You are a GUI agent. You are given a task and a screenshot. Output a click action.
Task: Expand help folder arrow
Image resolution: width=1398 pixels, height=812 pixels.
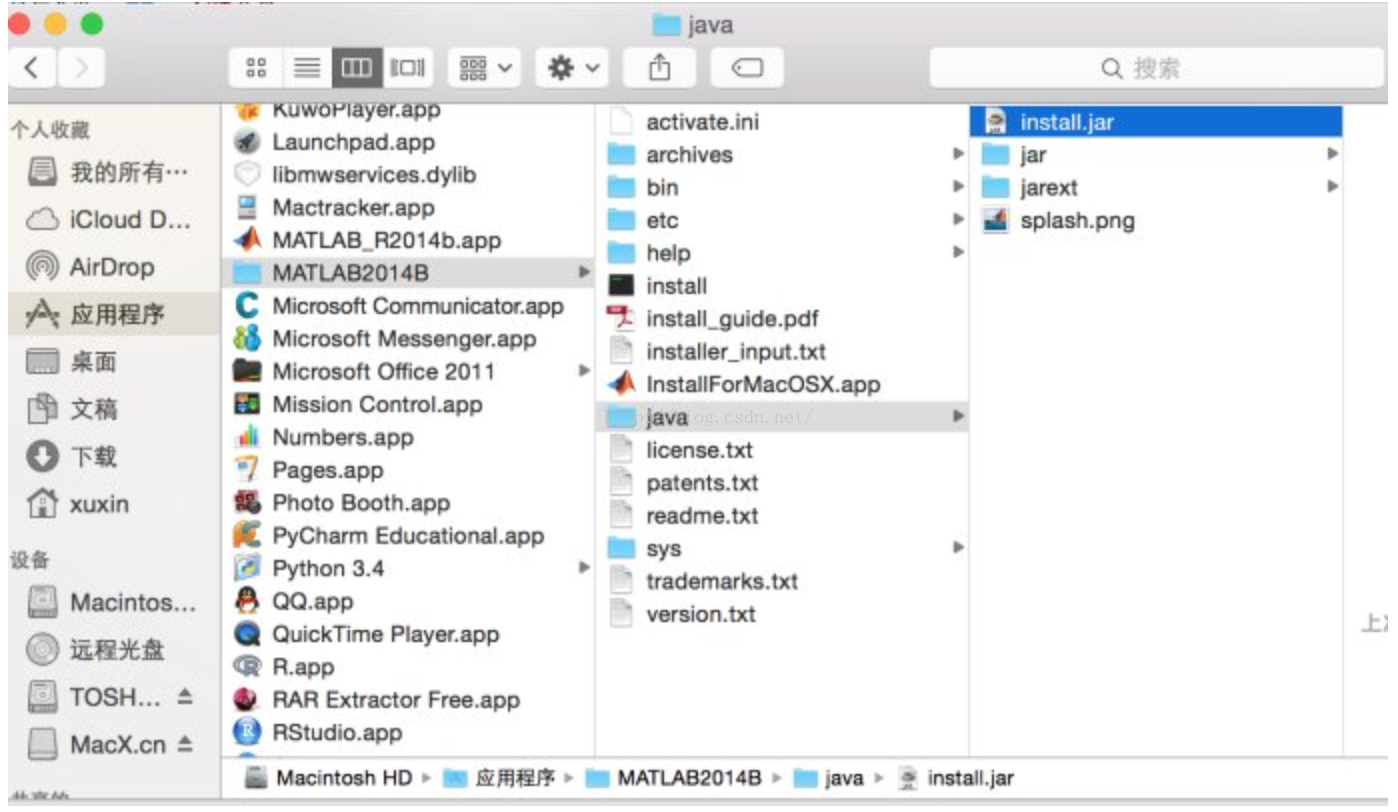pyautogui.click(x=958, y=253)
